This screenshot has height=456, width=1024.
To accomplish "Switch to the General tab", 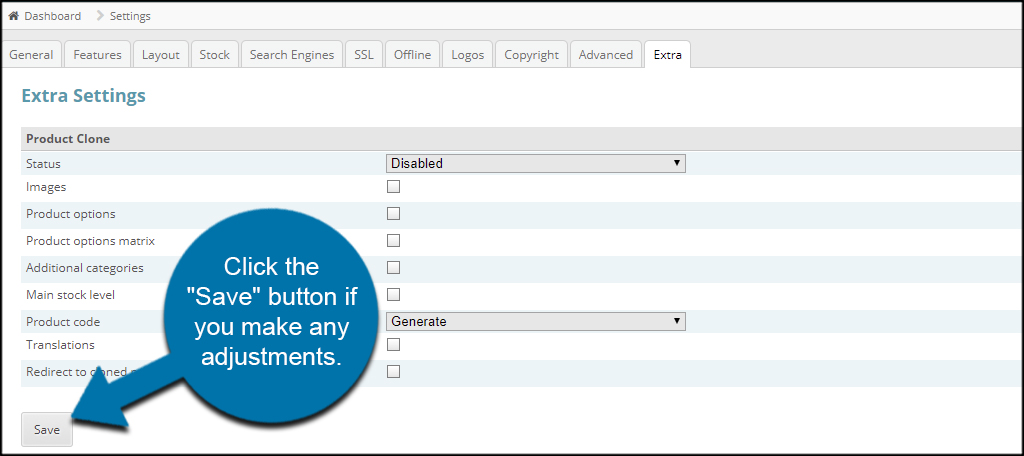I will coord(31,55).
